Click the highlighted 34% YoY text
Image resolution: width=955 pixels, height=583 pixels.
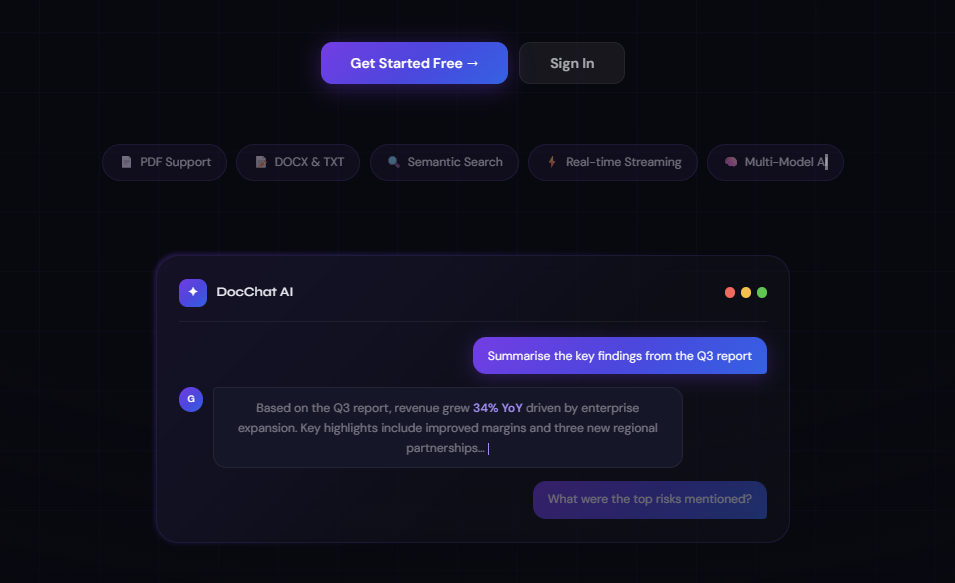499,408
